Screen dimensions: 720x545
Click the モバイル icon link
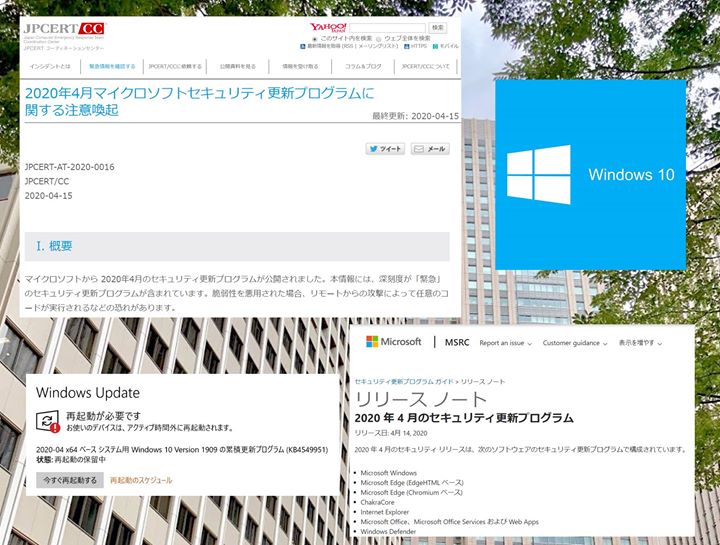435,46
